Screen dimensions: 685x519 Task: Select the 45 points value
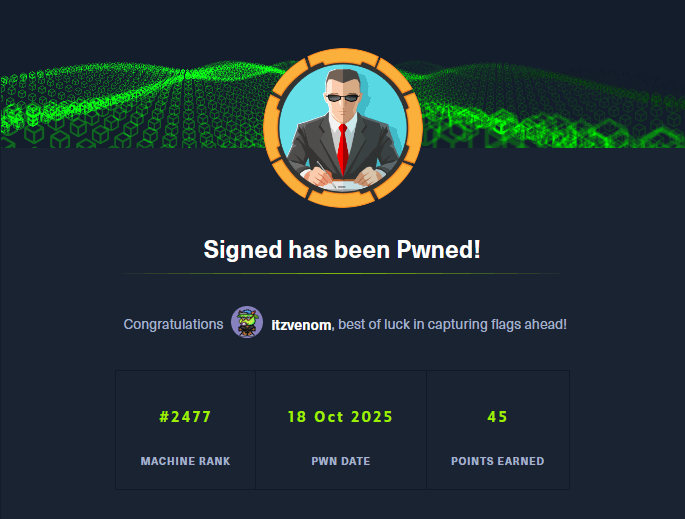[498, 417]
